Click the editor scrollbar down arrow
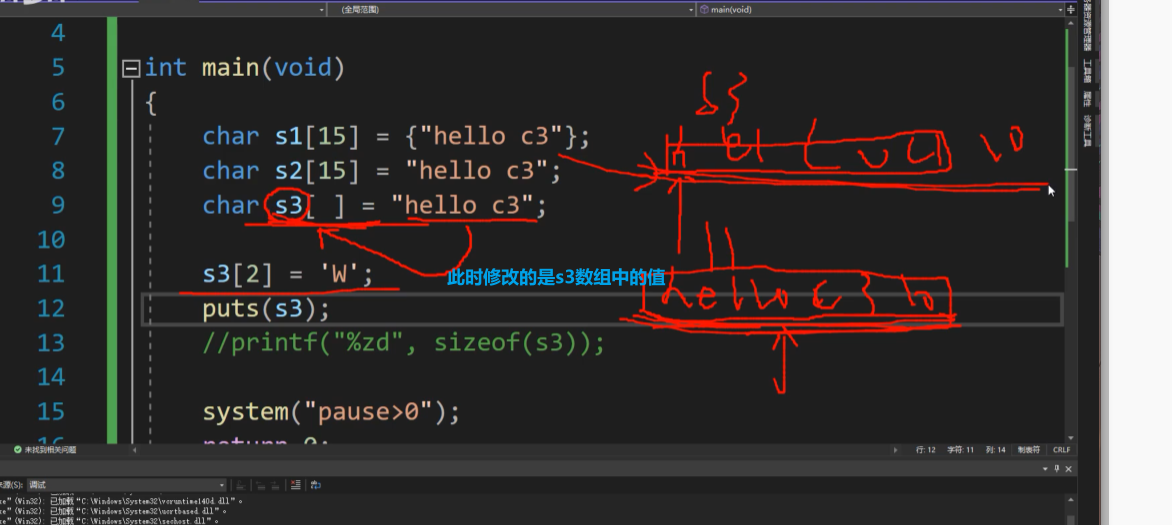1172x525 pixels. click(1070, 438)
